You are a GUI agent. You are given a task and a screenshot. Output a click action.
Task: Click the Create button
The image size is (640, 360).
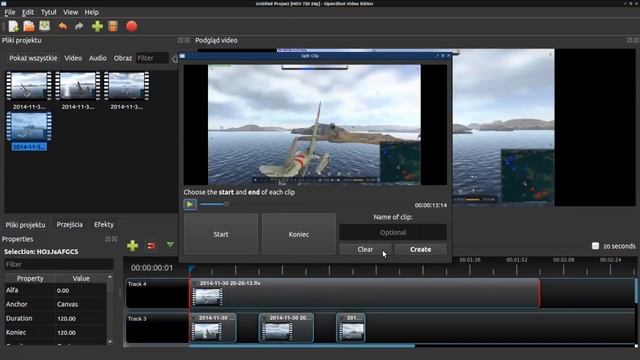(x=420, y=249)
